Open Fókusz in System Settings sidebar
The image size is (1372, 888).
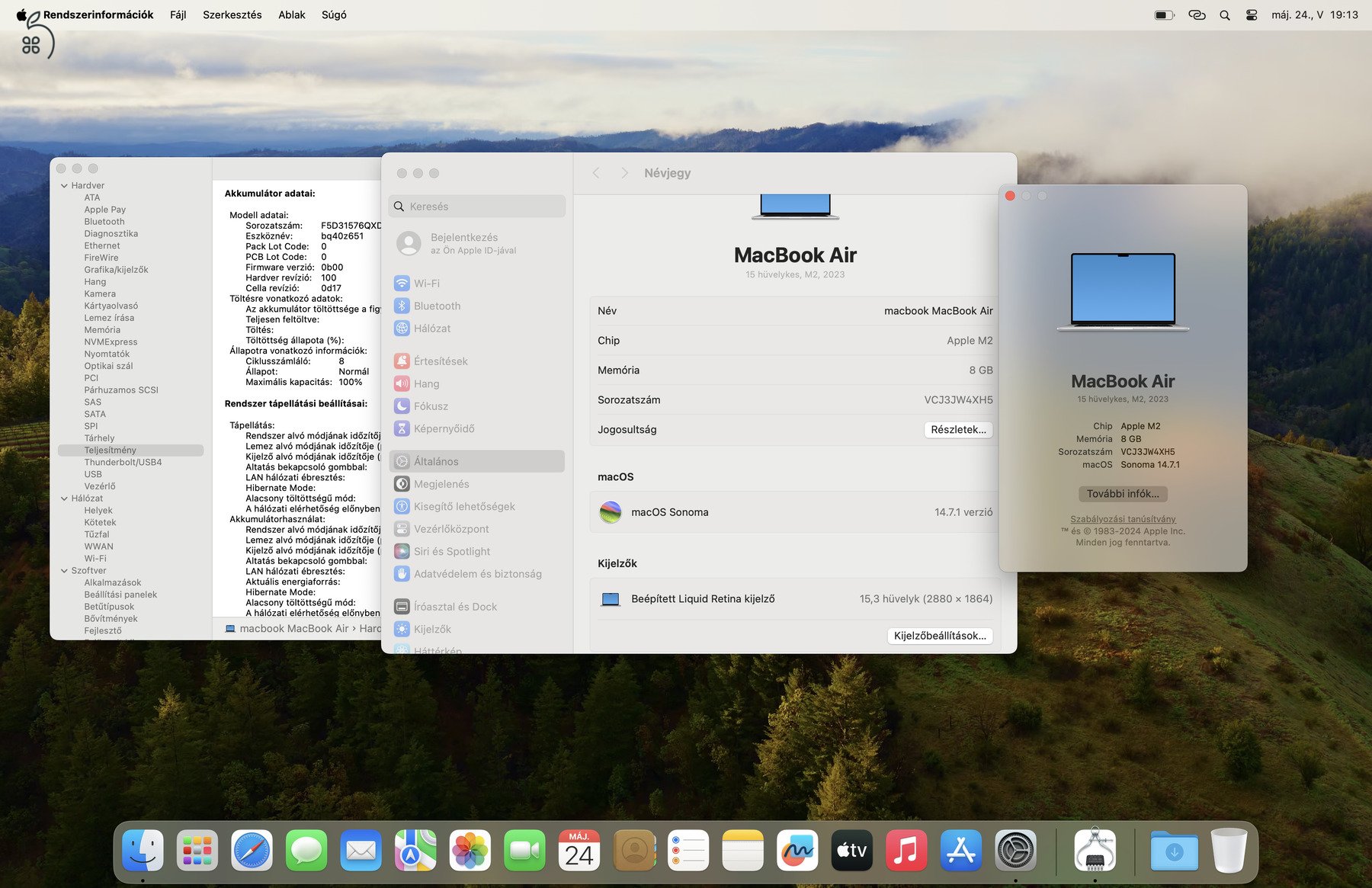(477, 406)
